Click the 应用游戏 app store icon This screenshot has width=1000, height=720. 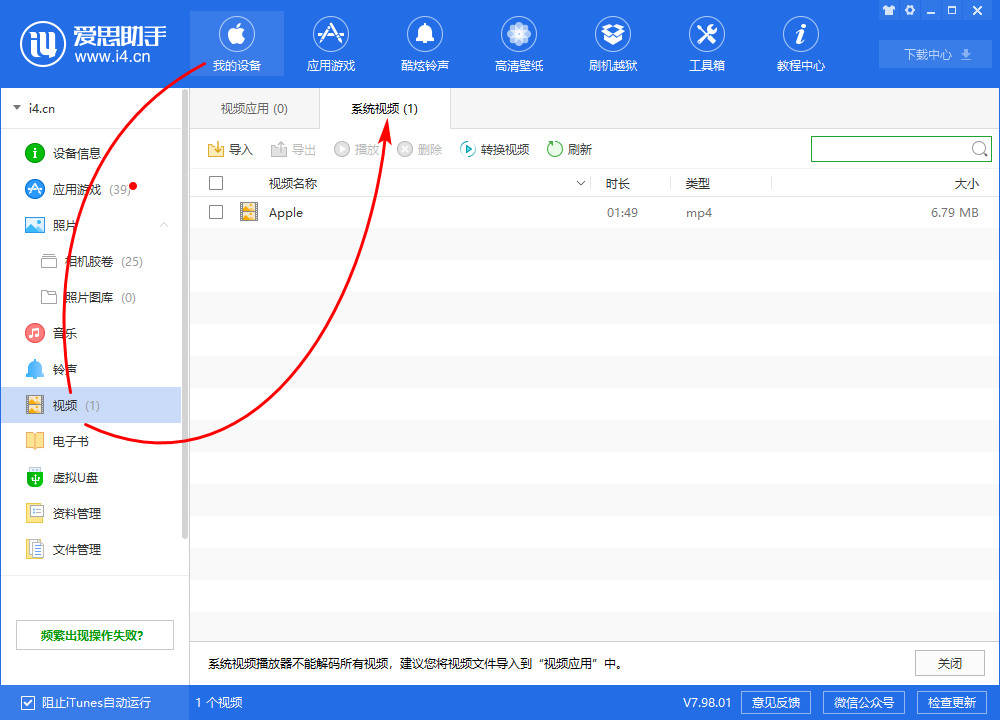pos(330,35)
